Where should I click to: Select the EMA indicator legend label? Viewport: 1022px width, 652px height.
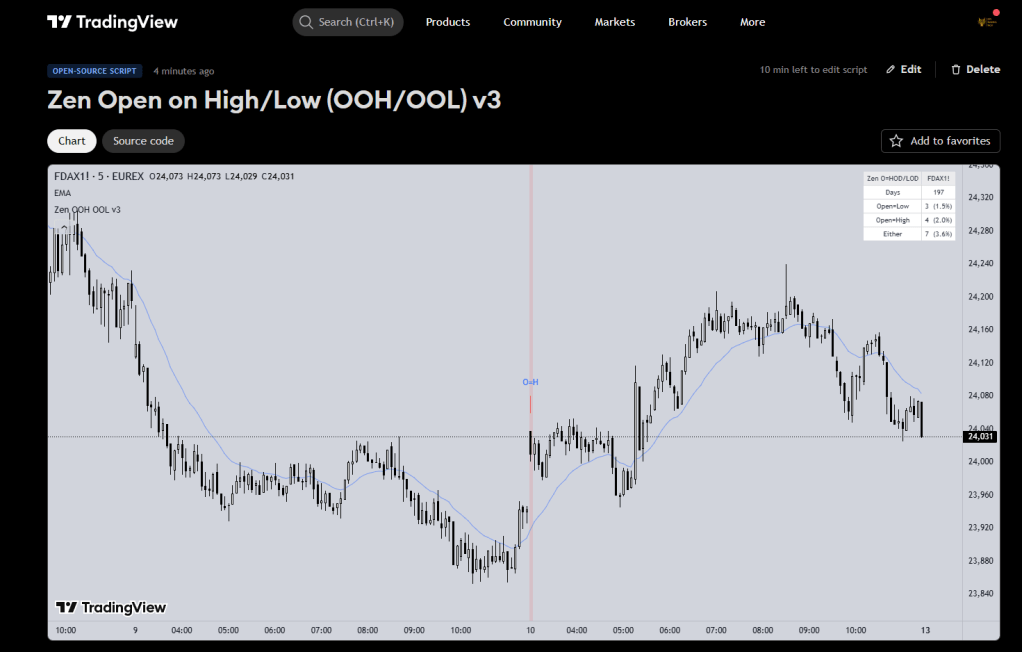tap(62, 192)
